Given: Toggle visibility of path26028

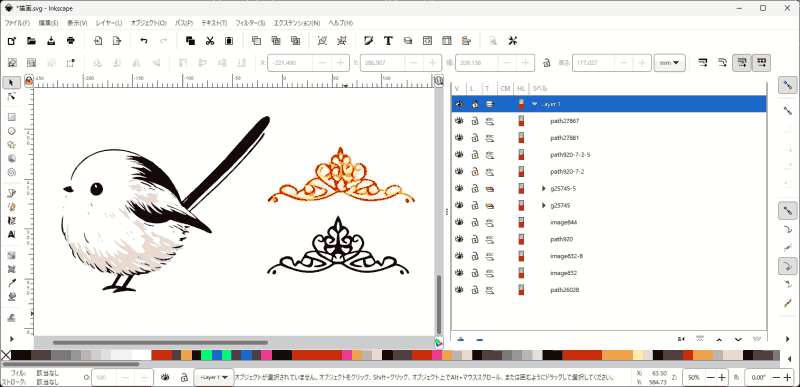Looking at the screenshot, I should pos(459,290).
